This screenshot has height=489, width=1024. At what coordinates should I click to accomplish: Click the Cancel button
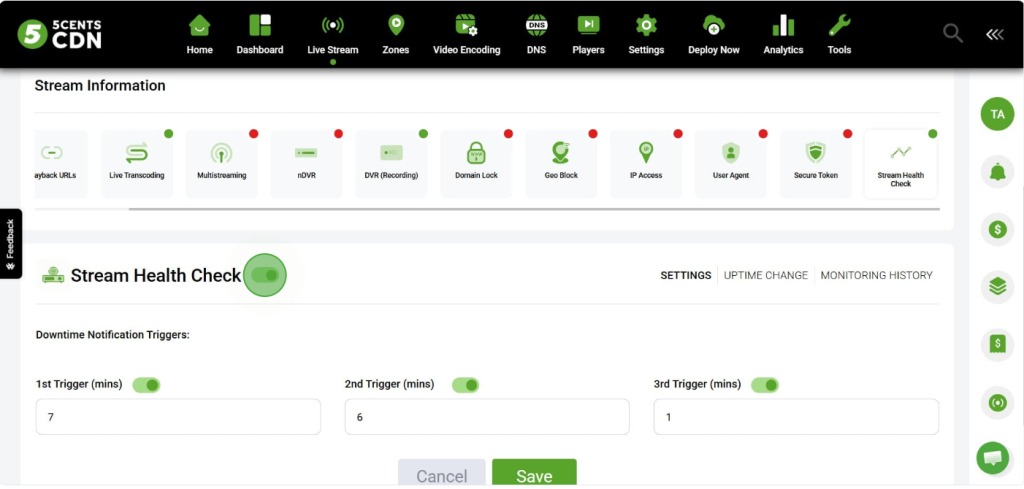pyautogui.click(x=441, y=475)
